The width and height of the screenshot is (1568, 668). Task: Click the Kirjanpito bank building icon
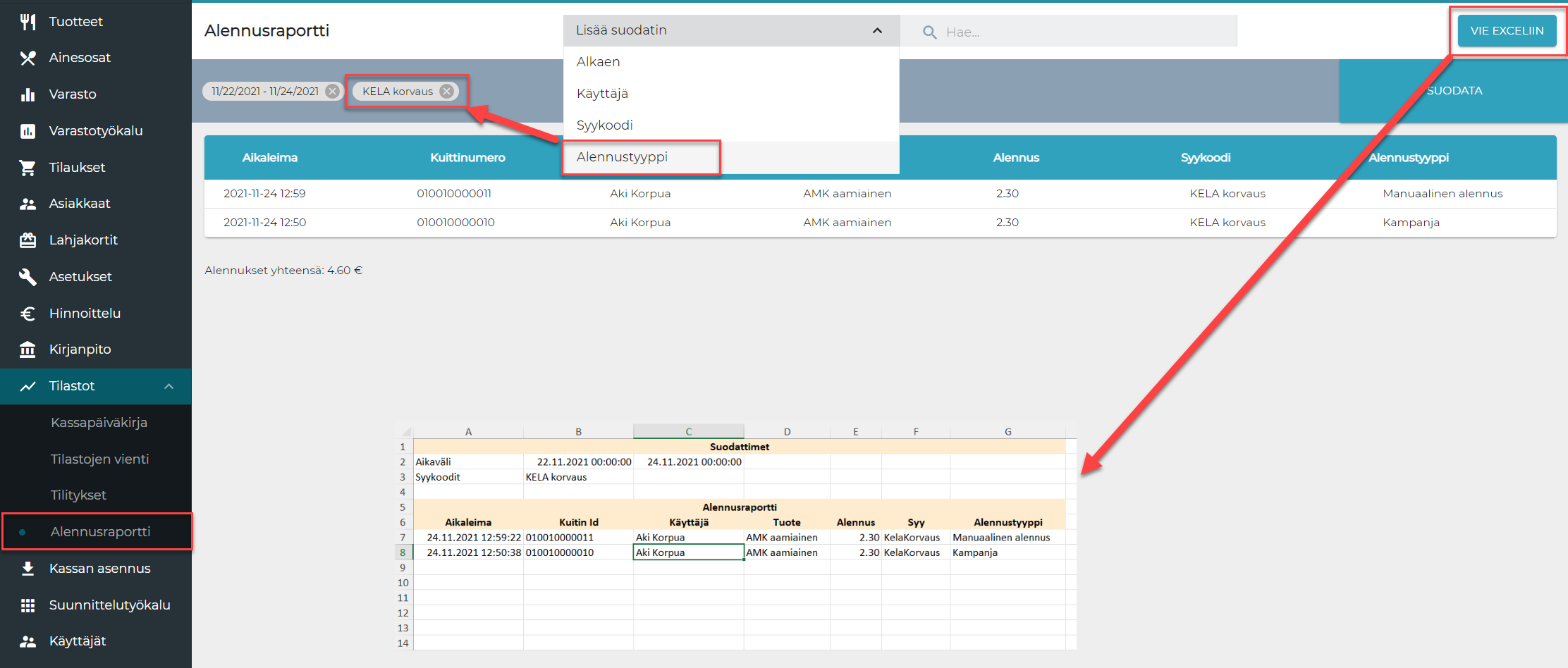coord(27,350)
